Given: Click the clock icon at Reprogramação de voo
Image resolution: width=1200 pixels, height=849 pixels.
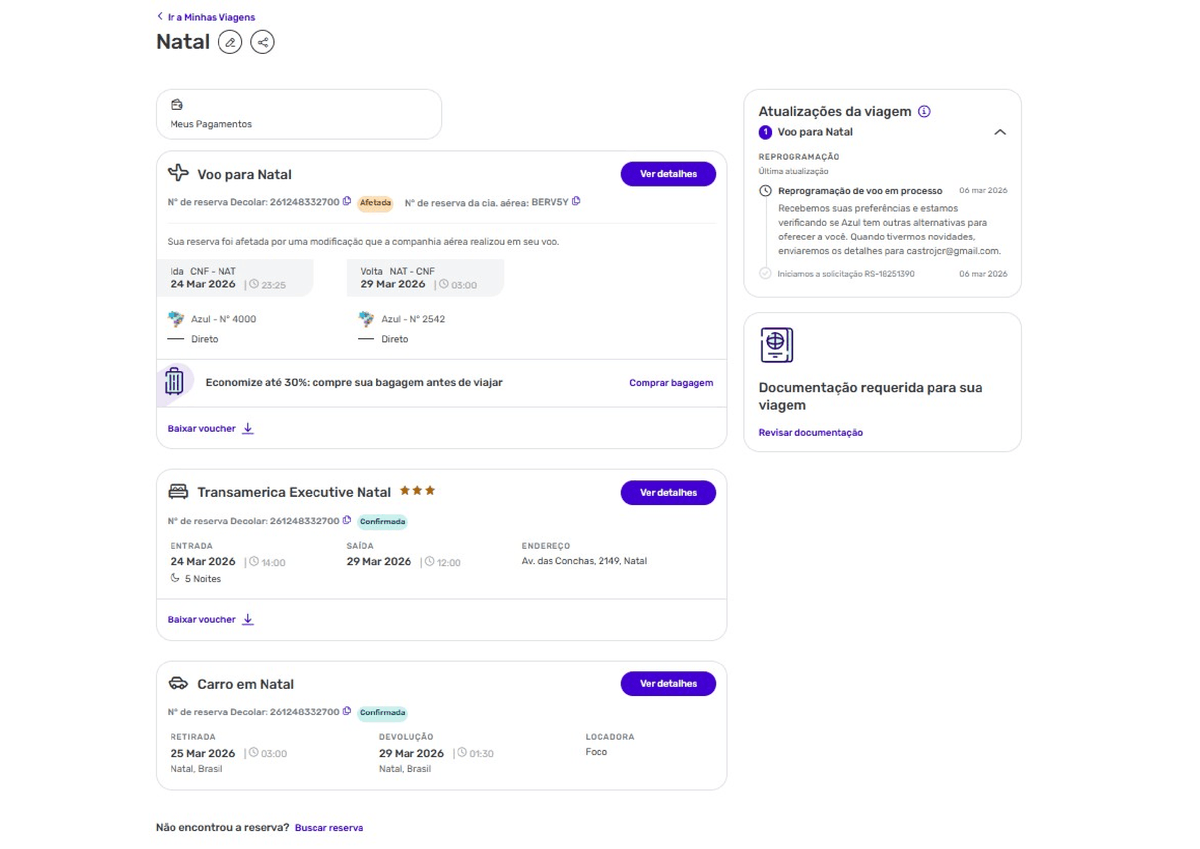Looking at the screenshot, I should pos(765,190).
